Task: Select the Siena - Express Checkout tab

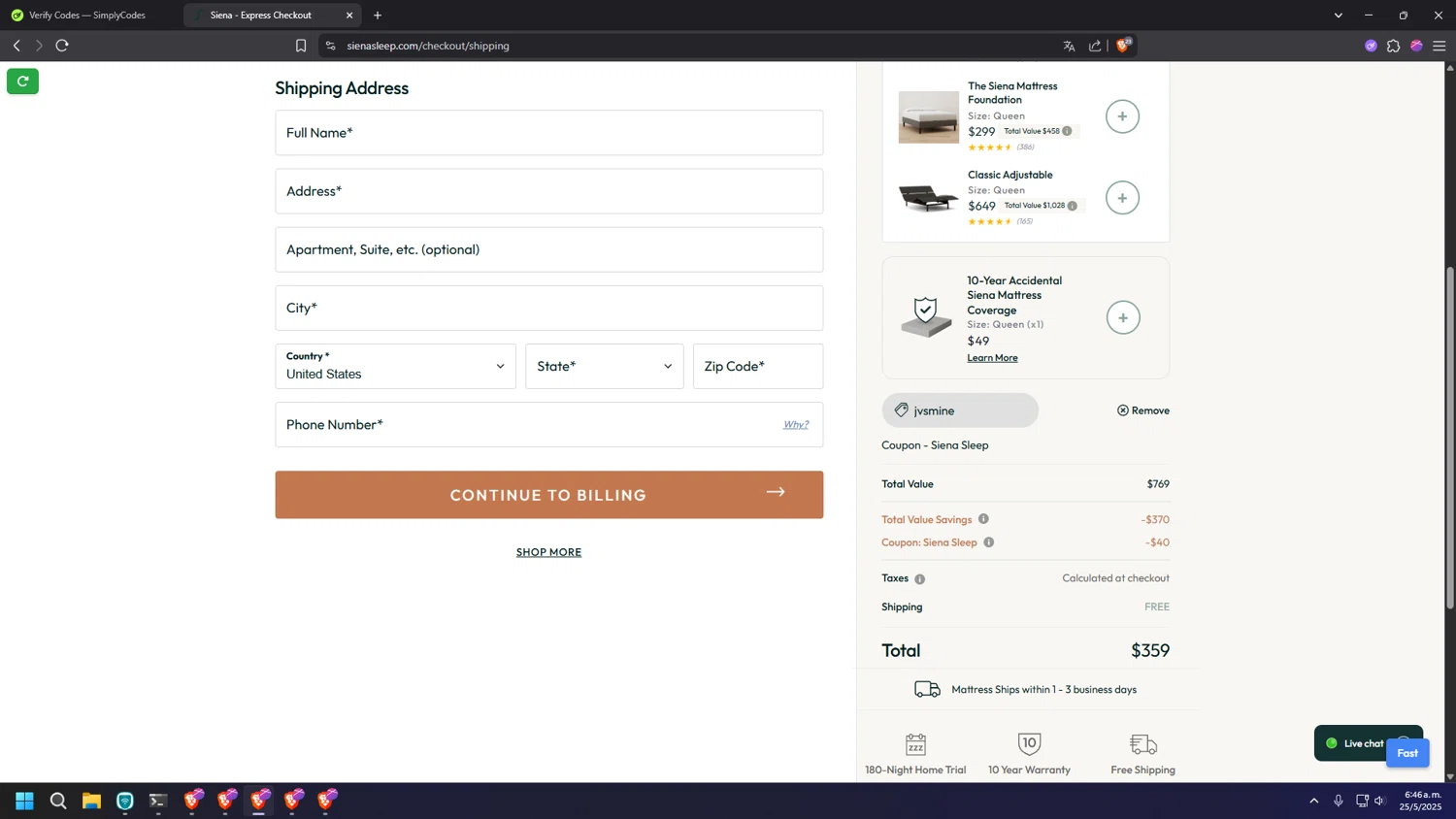Action: (262, 16)
